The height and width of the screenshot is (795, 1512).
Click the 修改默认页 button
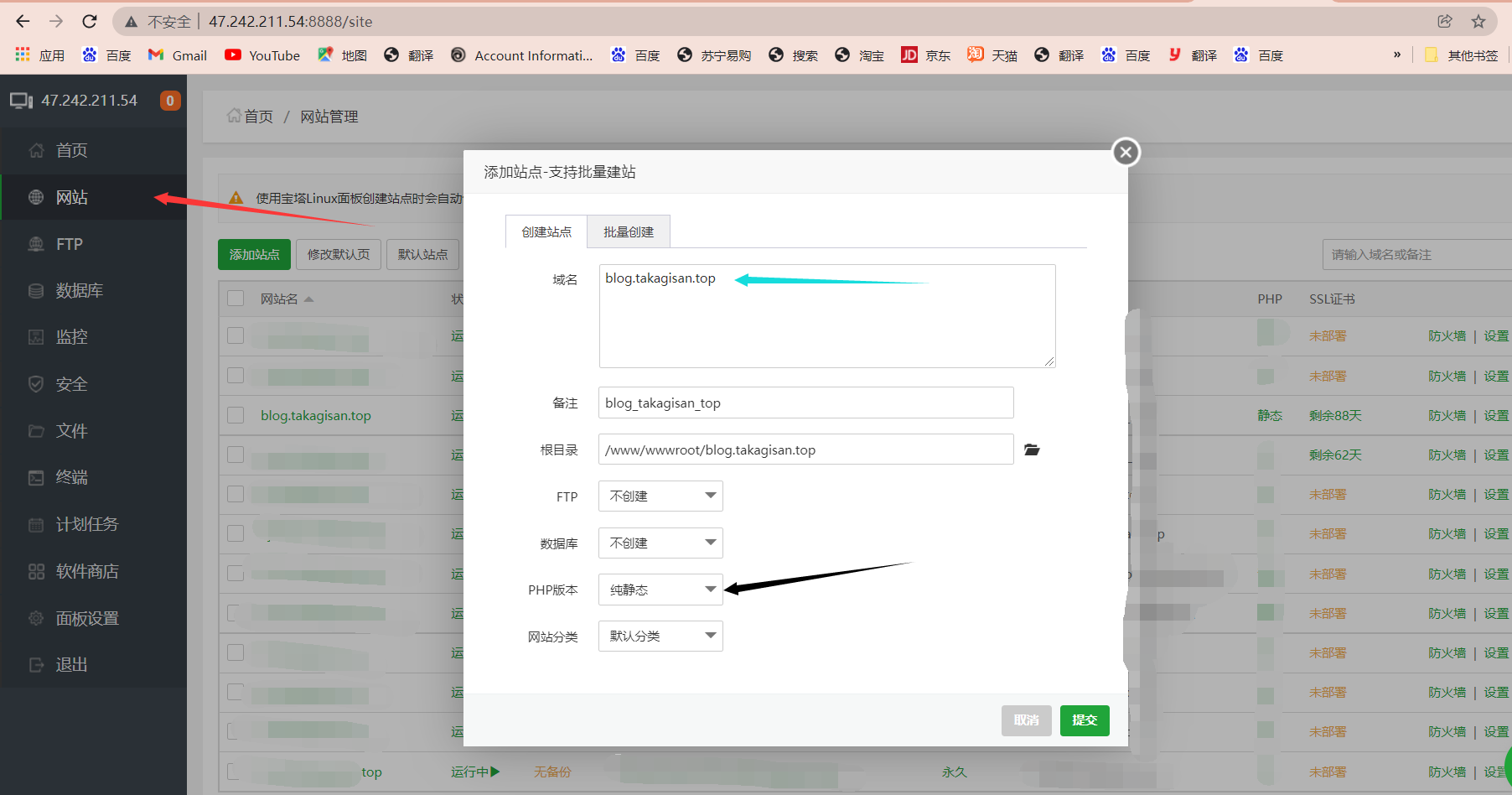[x=339, y=254]
